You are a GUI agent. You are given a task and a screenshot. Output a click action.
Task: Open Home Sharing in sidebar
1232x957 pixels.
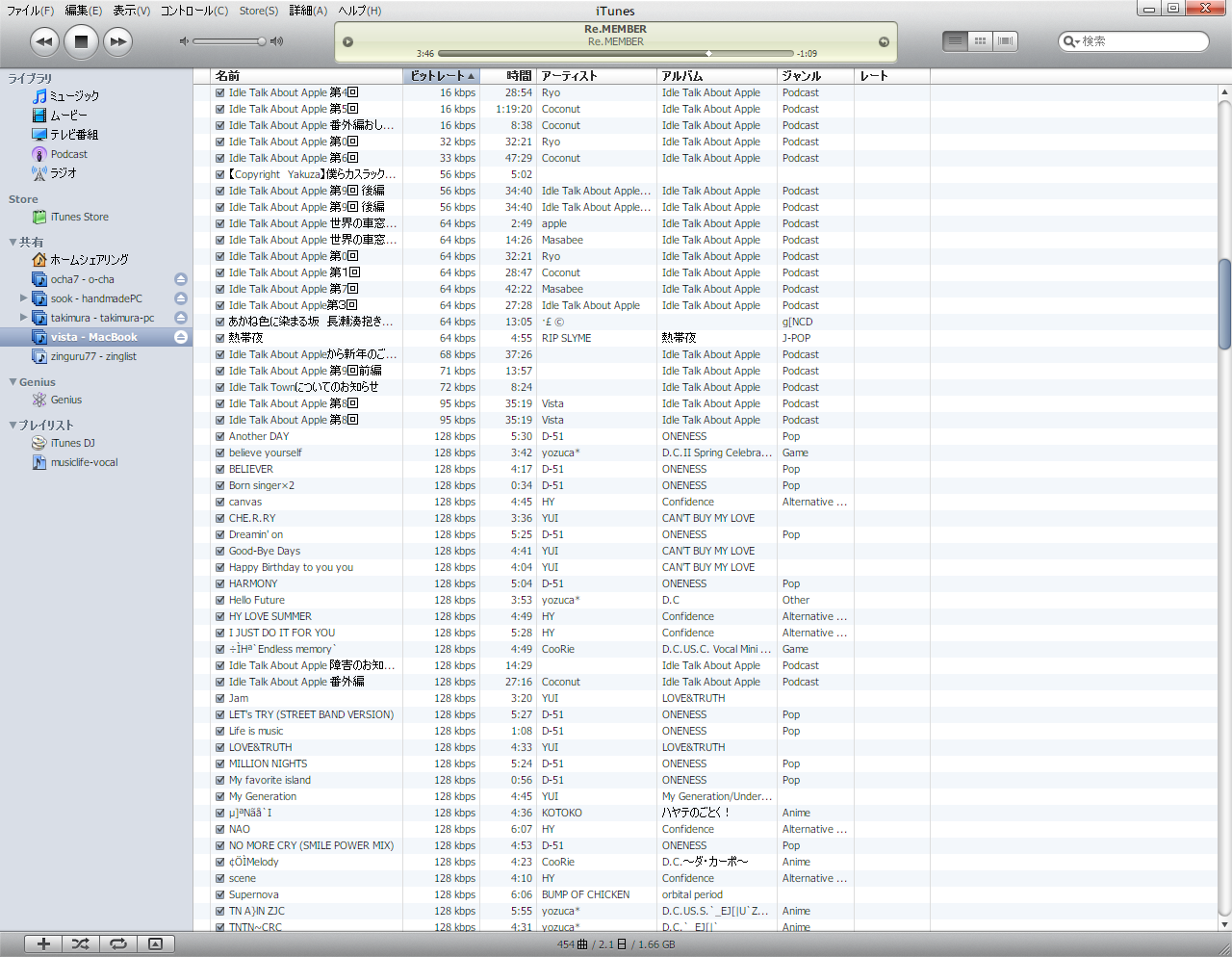(80, 260)
